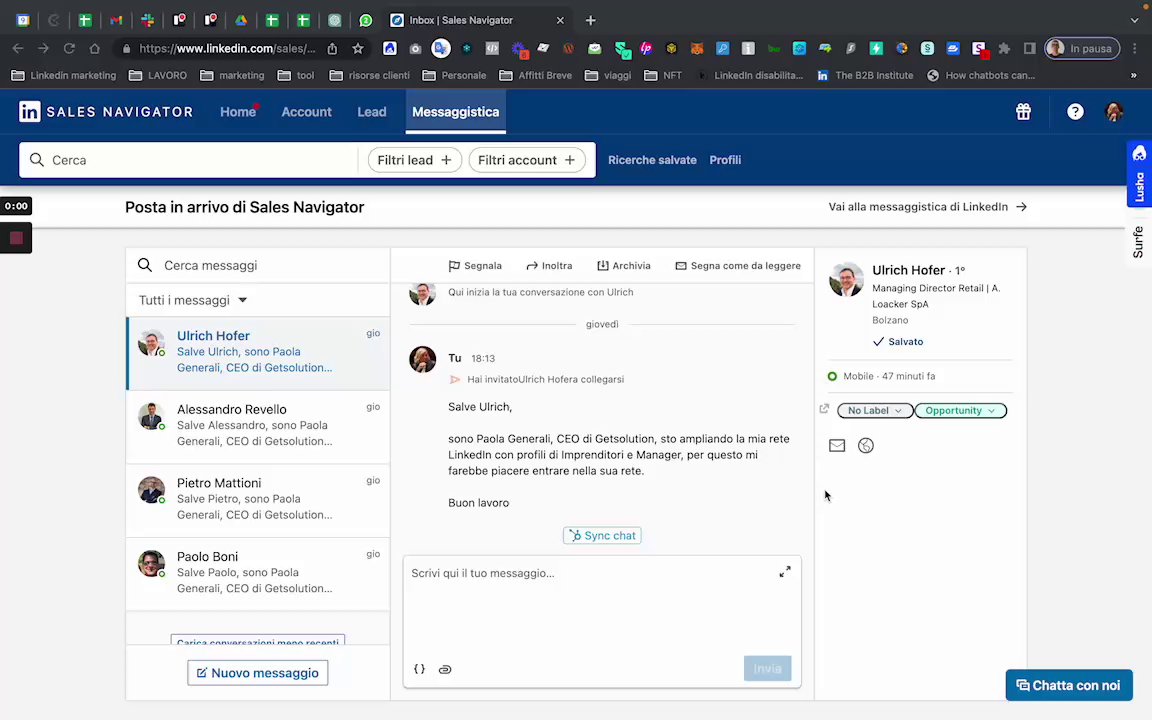
Task: Go to the Home tab
Action: point(238,112)
